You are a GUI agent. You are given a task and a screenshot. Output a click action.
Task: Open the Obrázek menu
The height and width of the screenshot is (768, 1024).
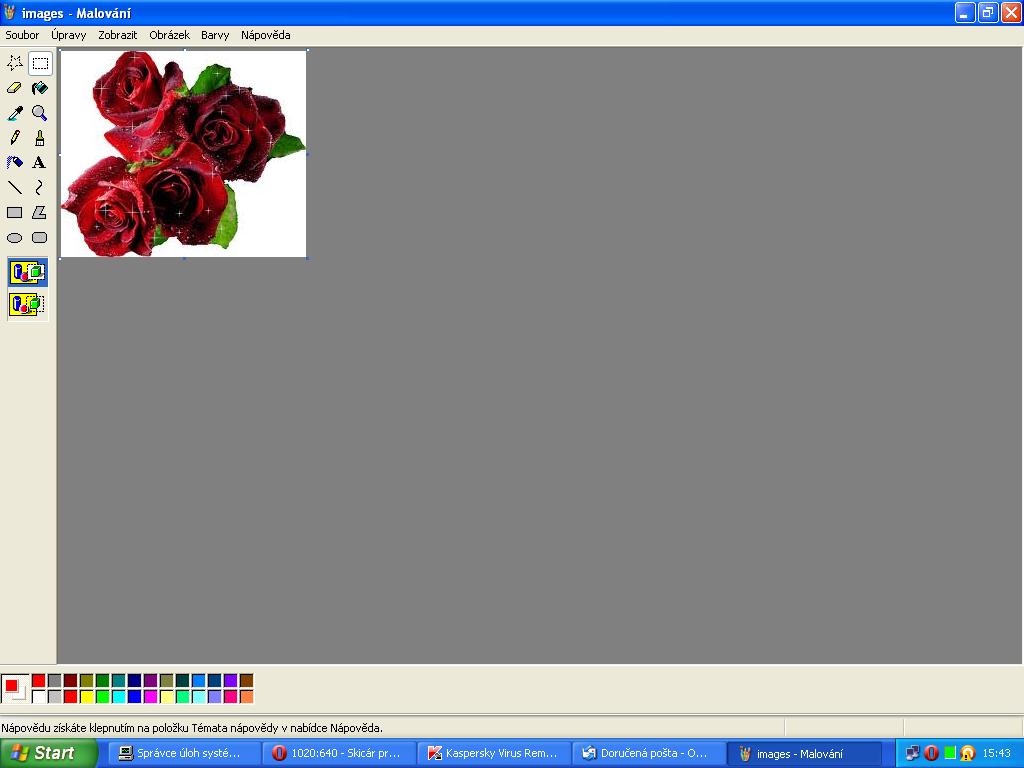[169, 35]
